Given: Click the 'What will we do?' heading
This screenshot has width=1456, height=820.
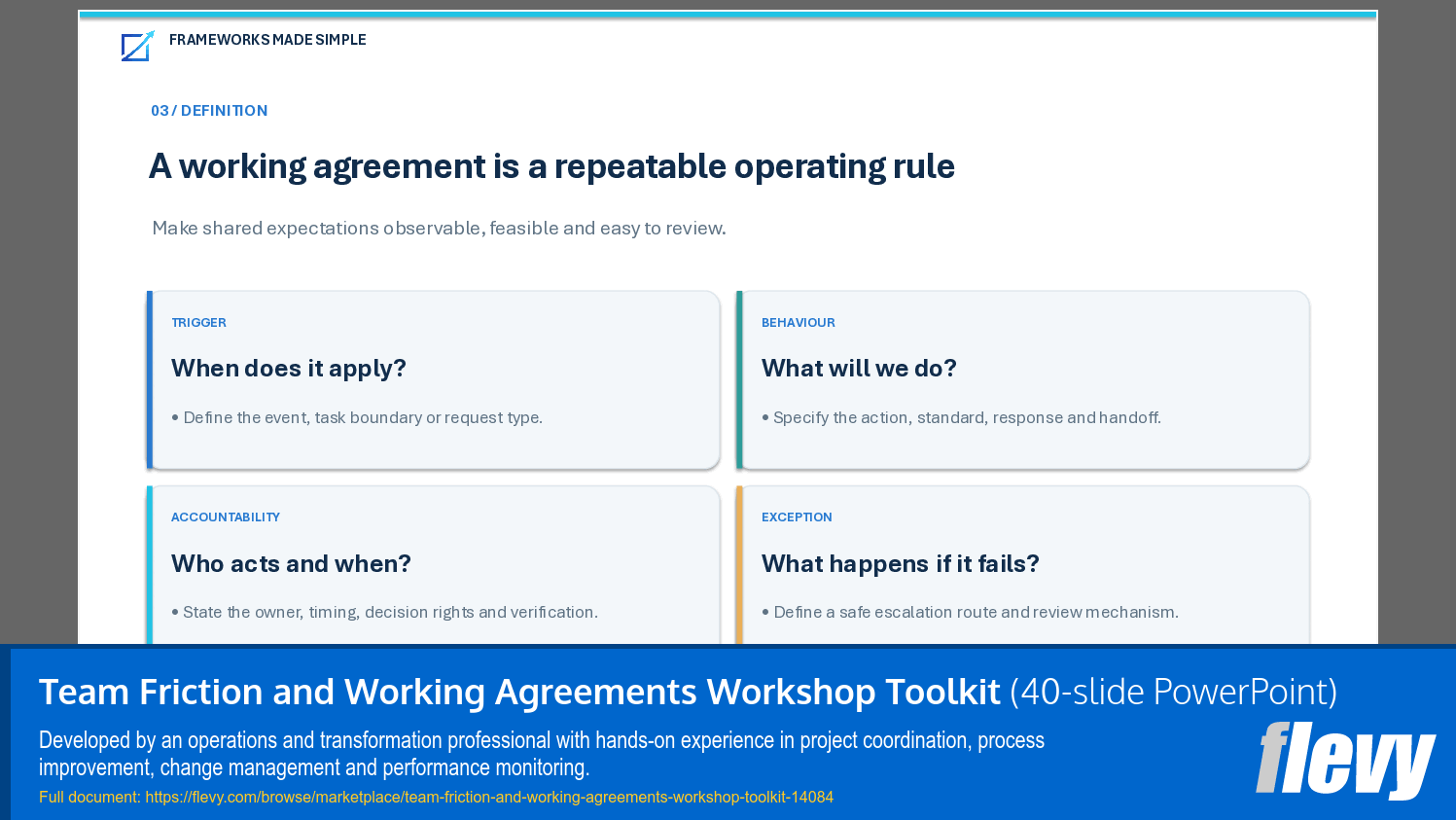Looking at the screenshot, I should (x=859, y=368).
